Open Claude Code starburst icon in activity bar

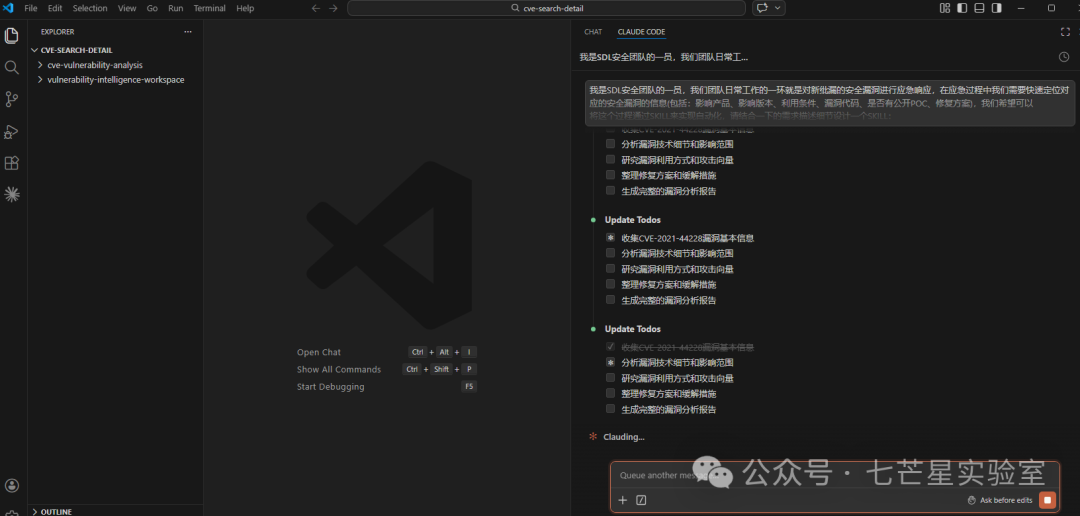point(12,195)
